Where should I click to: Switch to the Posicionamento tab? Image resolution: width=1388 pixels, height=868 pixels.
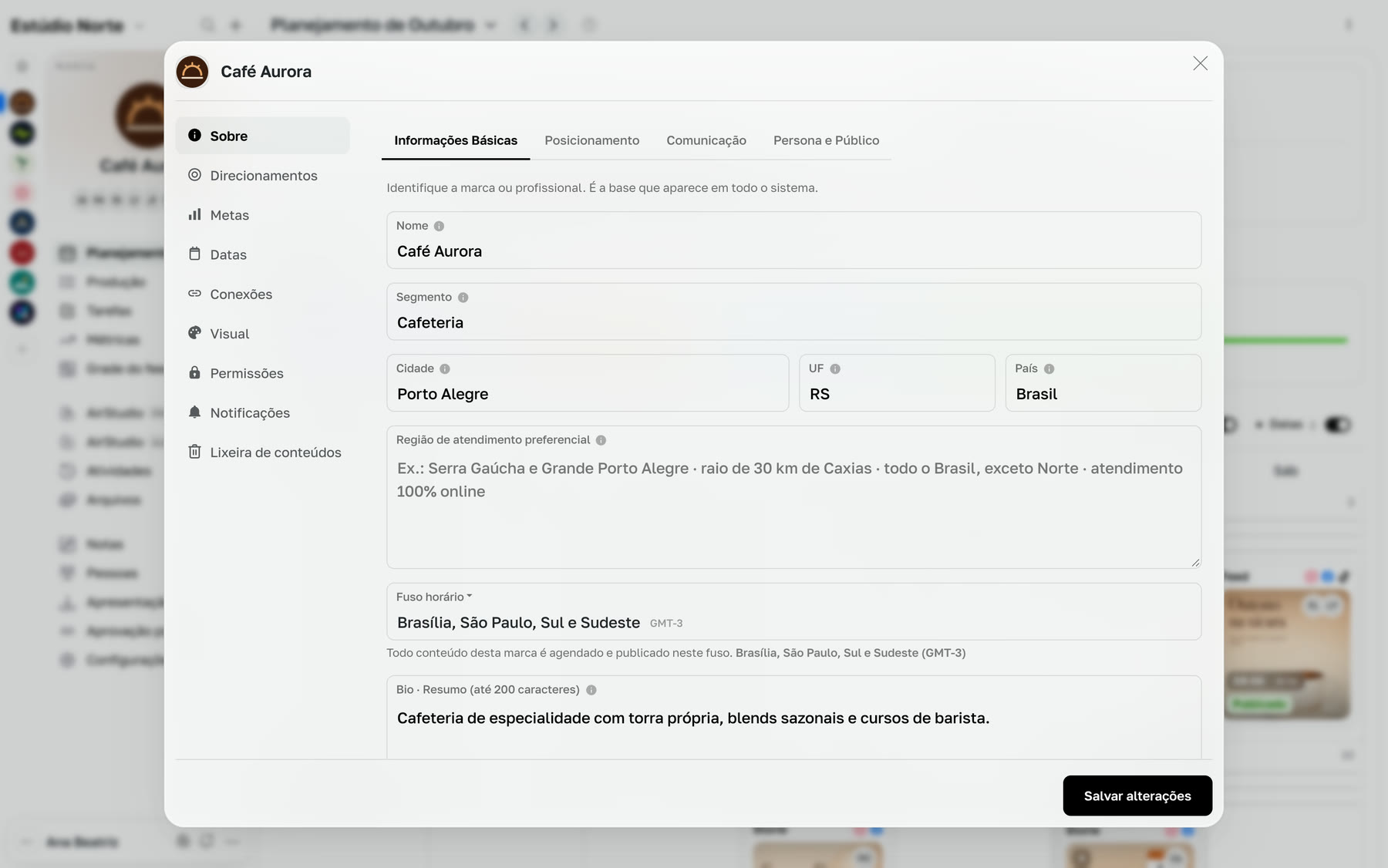[591, 140]
